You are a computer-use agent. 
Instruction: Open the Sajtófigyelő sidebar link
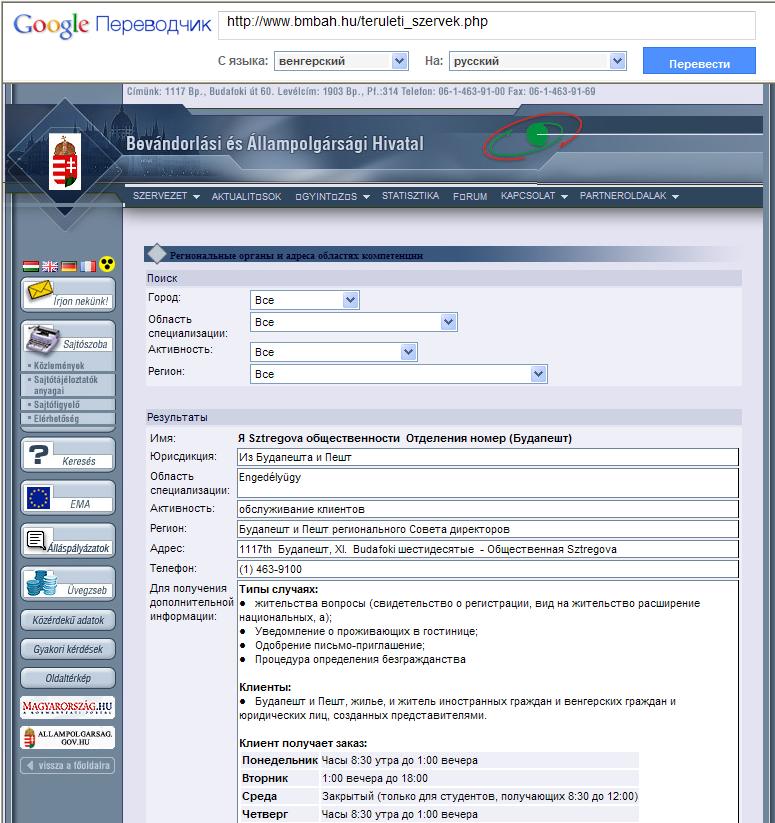(x=57, y=405)
